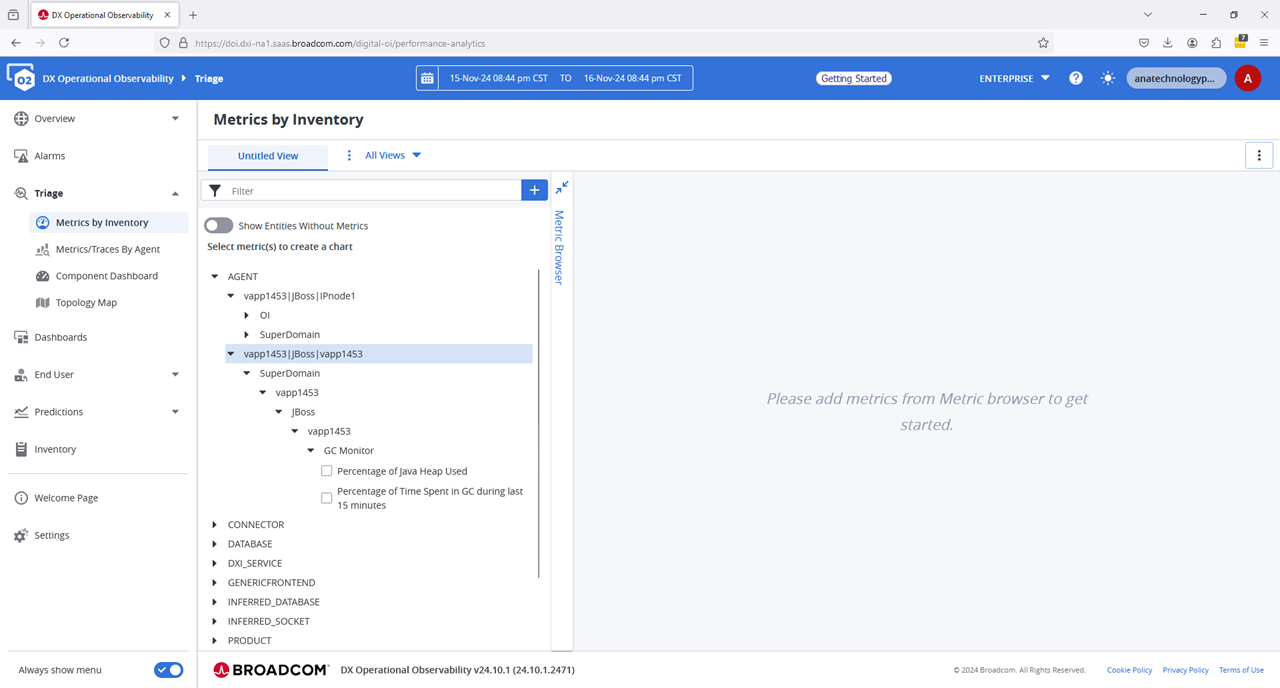Open the Topology Map sidebar item
The image size is (1280, 688).
[x=86, y=302]
